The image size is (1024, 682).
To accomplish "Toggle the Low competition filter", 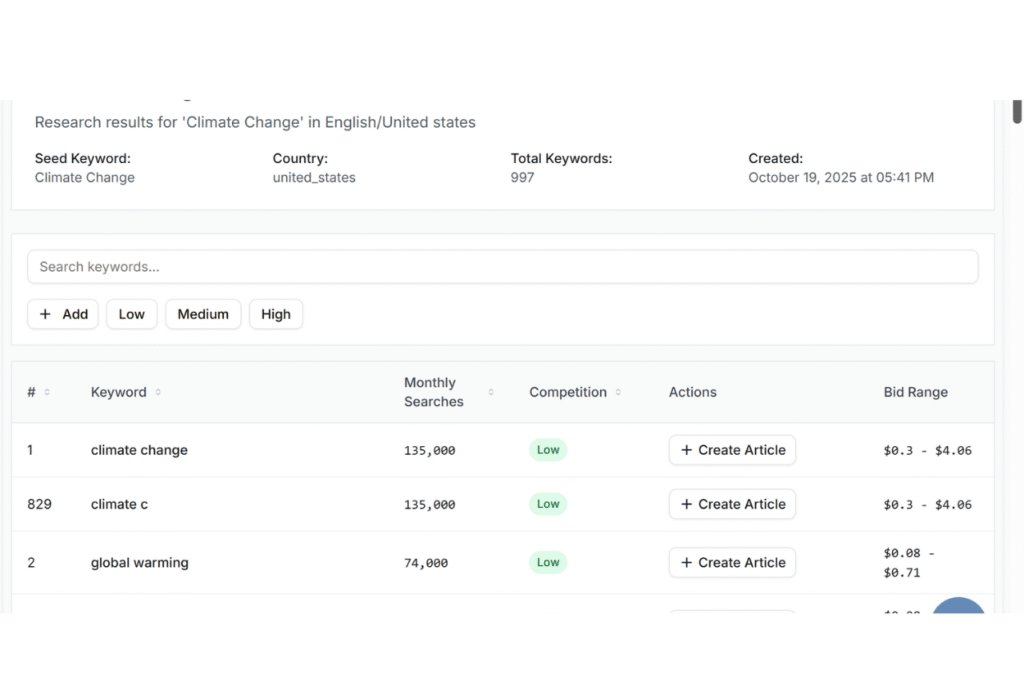I will point(131,314).
